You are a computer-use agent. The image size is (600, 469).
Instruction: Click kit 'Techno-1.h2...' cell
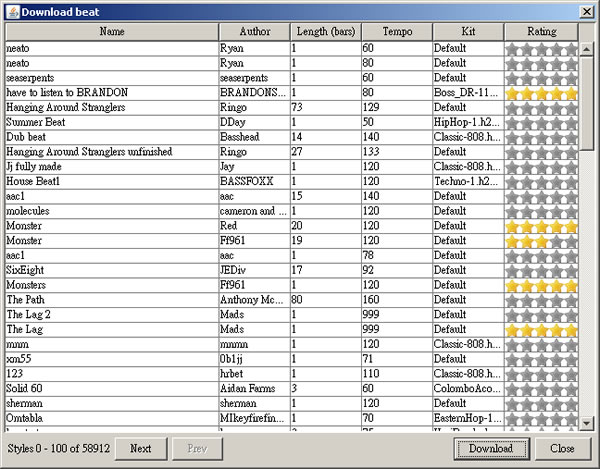(468, 181)
